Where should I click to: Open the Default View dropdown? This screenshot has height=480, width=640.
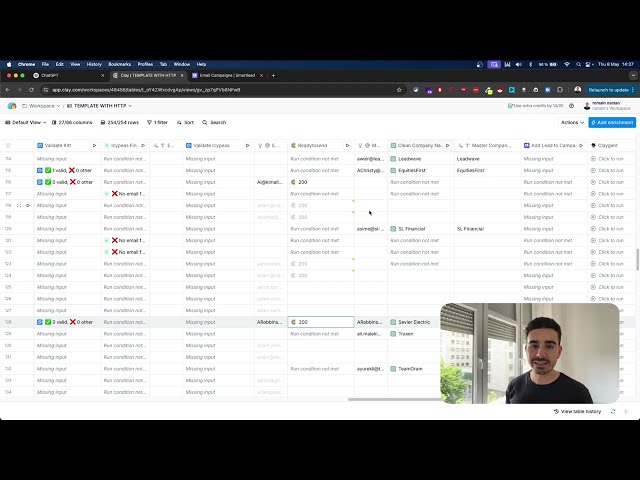click(26, 122)
